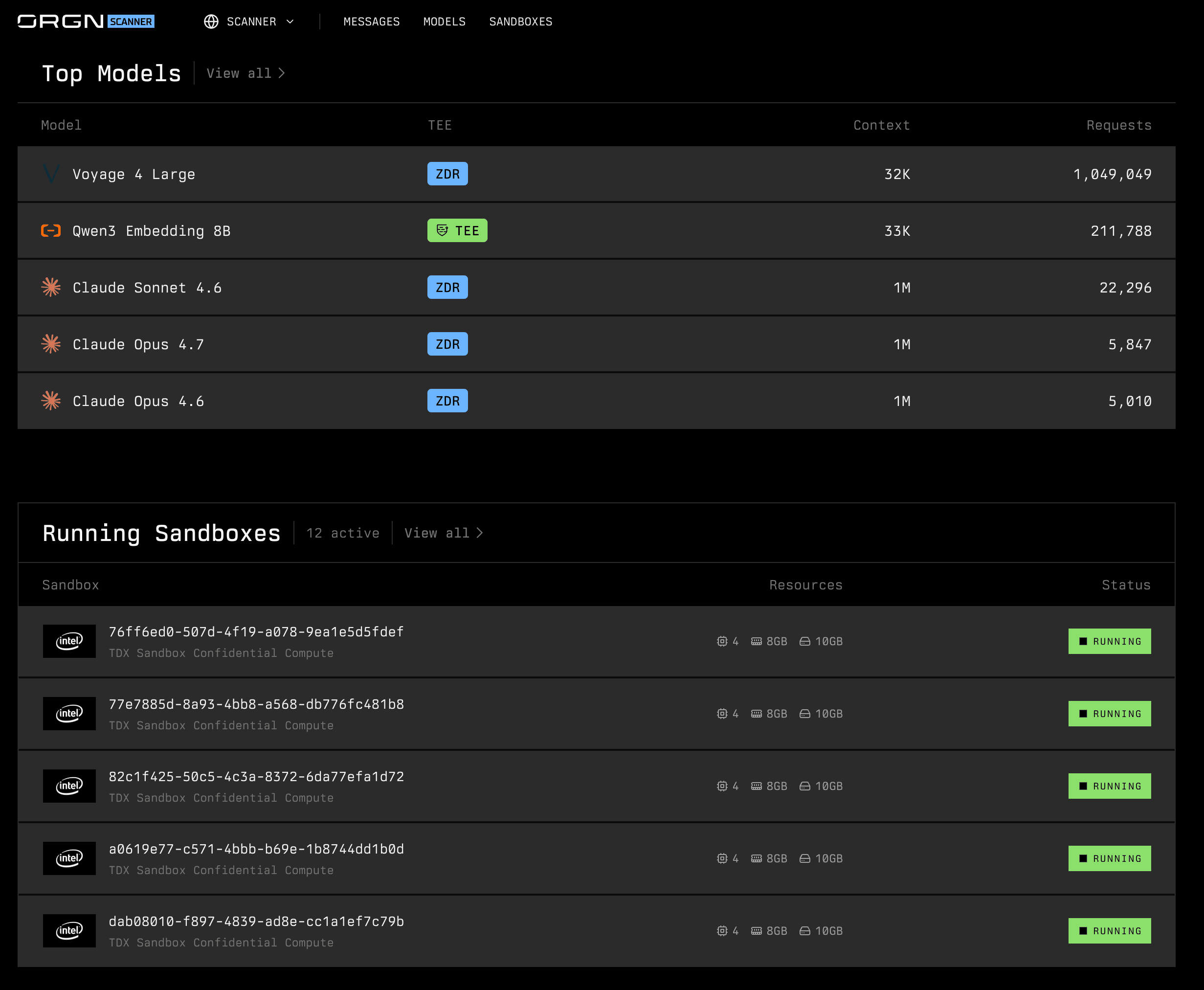Click the ZDR badge for Claude Opus 4.7

[447, 344]
